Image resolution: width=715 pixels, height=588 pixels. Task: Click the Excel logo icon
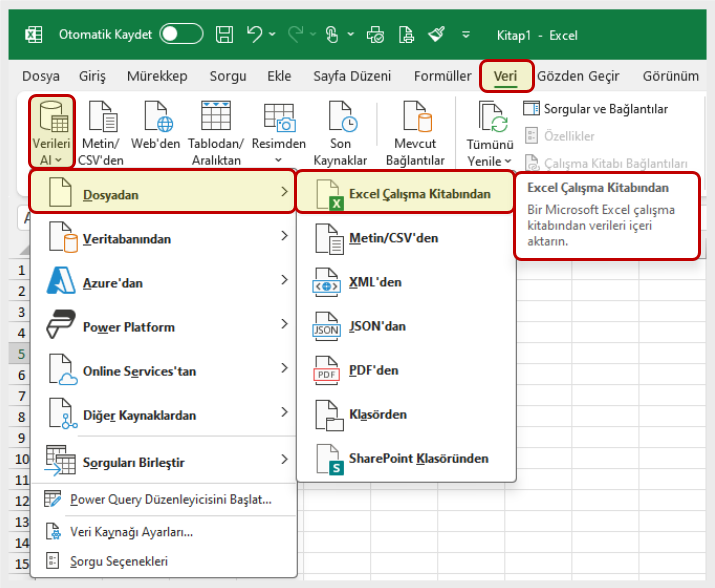pos(33,35)
